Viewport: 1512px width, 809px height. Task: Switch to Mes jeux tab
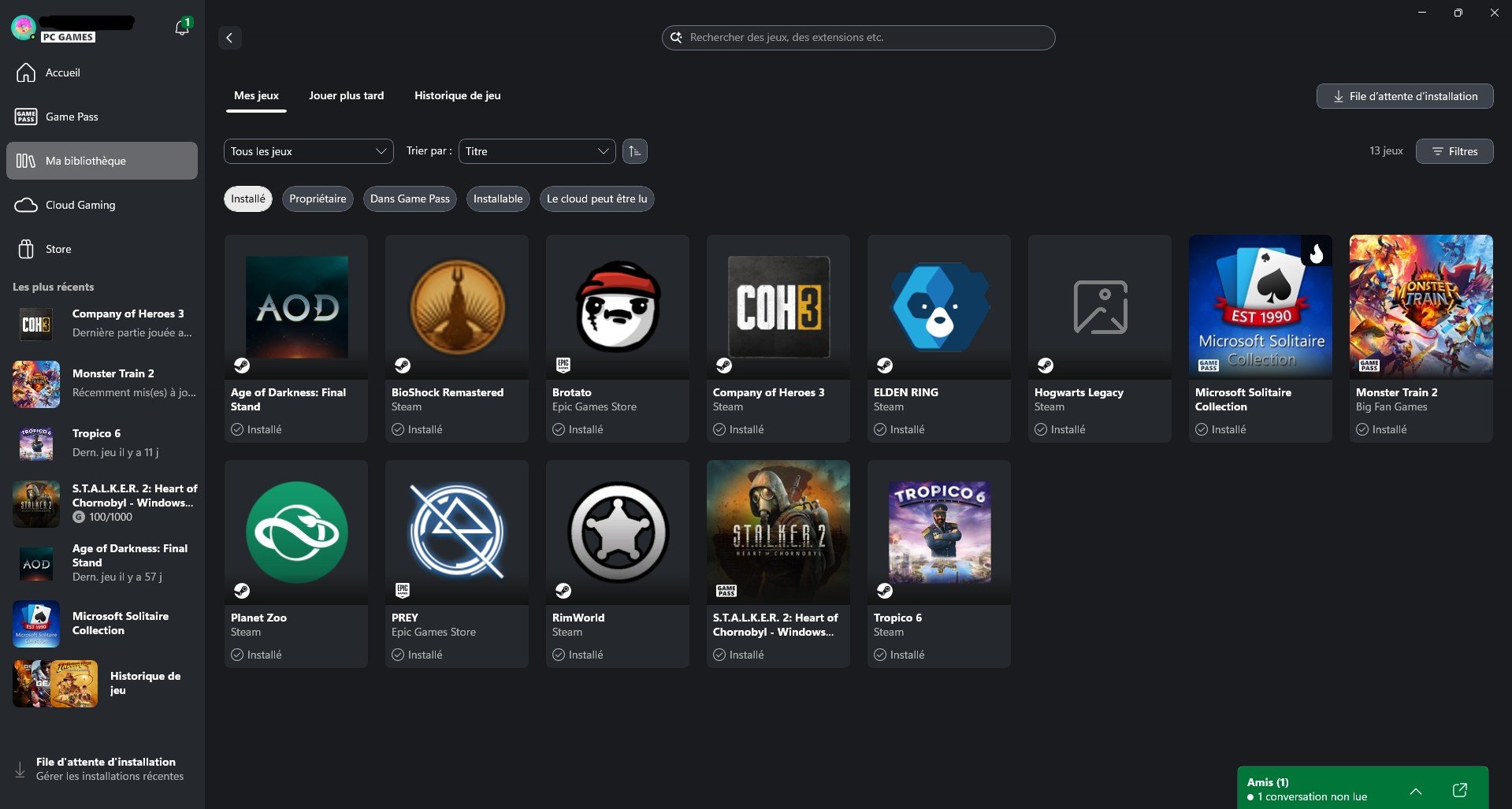coord(256,95)
